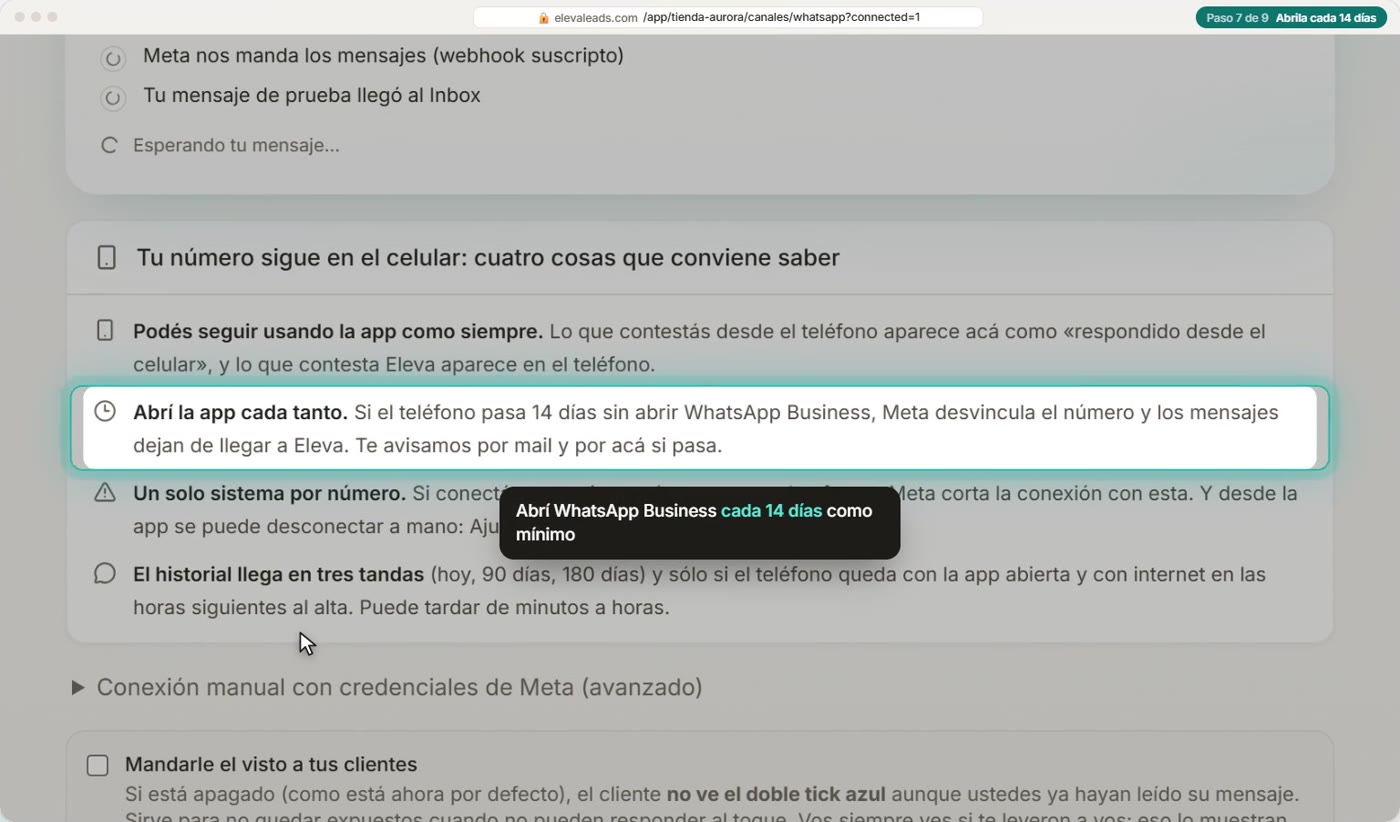This screenshot has height=822, width=1400.
Task: Click the phone icon in the "Tu número sigue" heading
Action: click(106, 258)
